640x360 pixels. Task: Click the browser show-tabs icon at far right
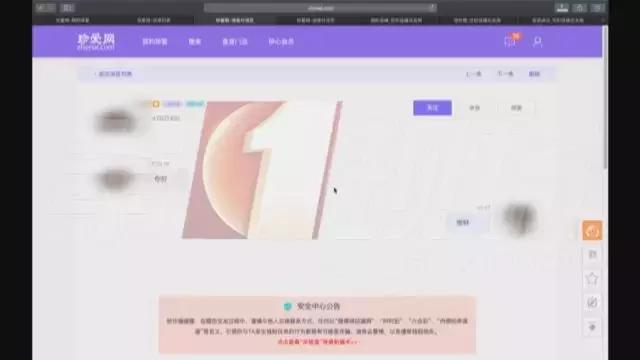coord(598,7)
